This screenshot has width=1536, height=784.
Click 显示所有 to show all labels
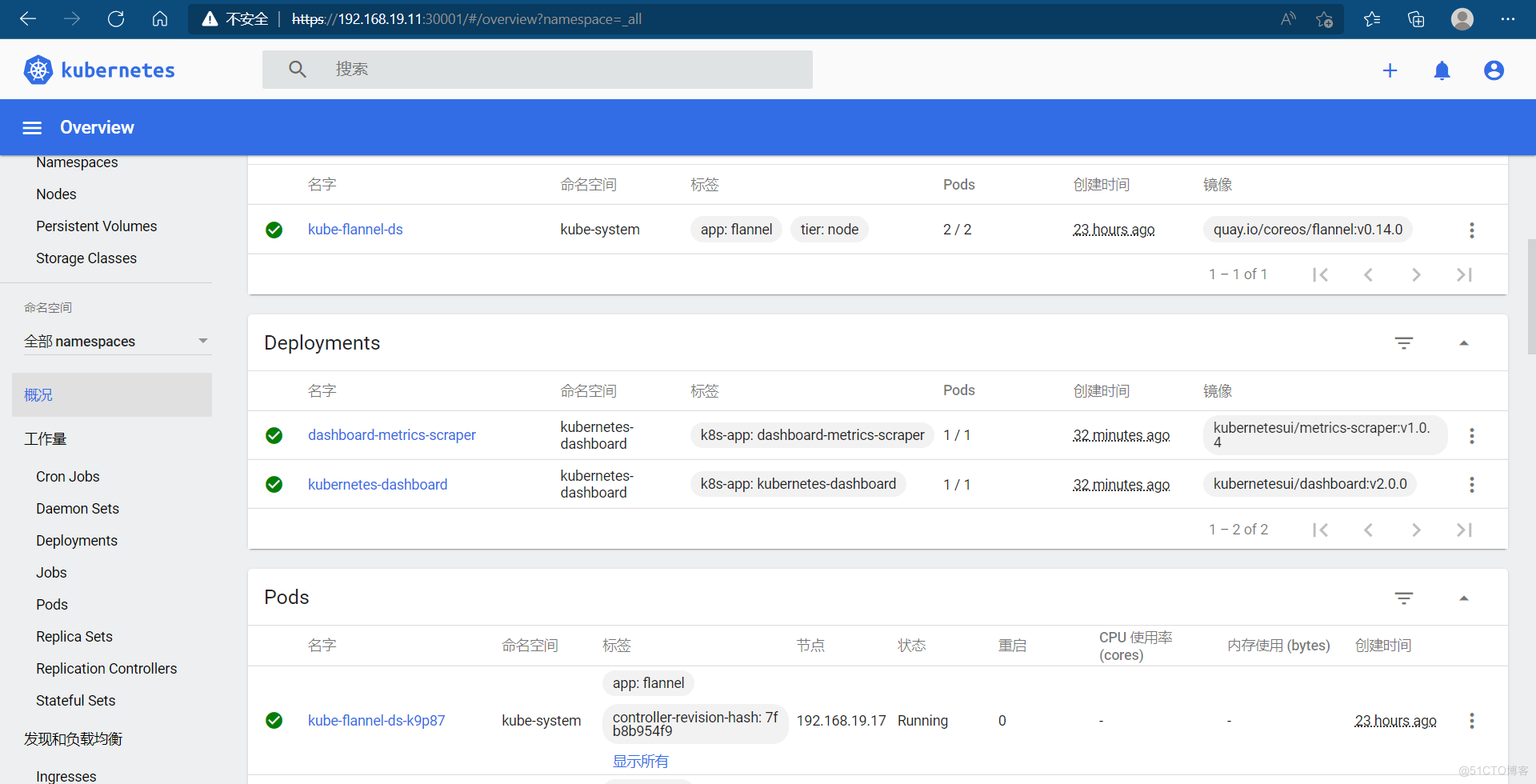(640, 762)
